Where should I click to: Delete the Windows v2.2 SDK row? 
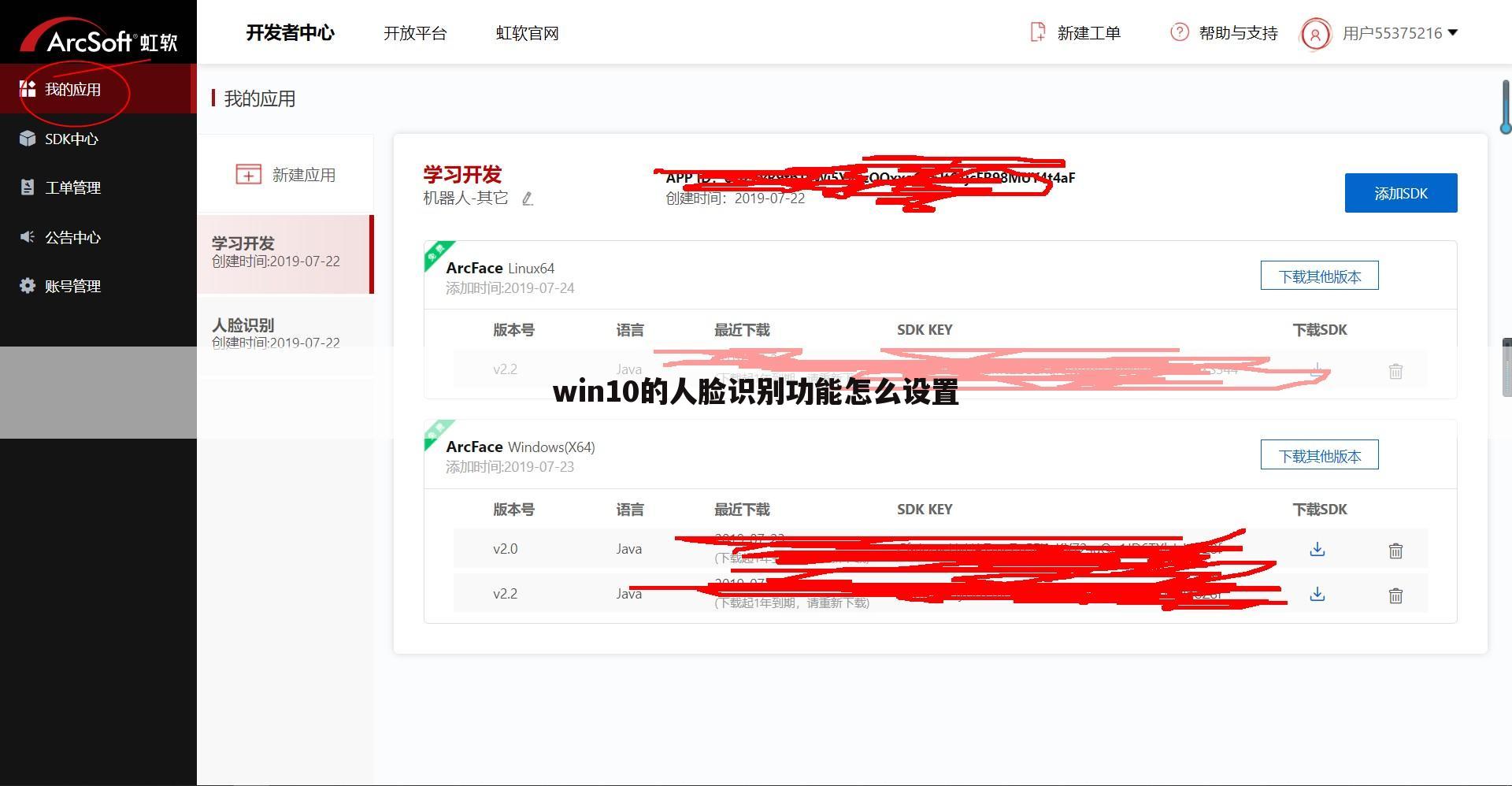(x=1395, y=595)
